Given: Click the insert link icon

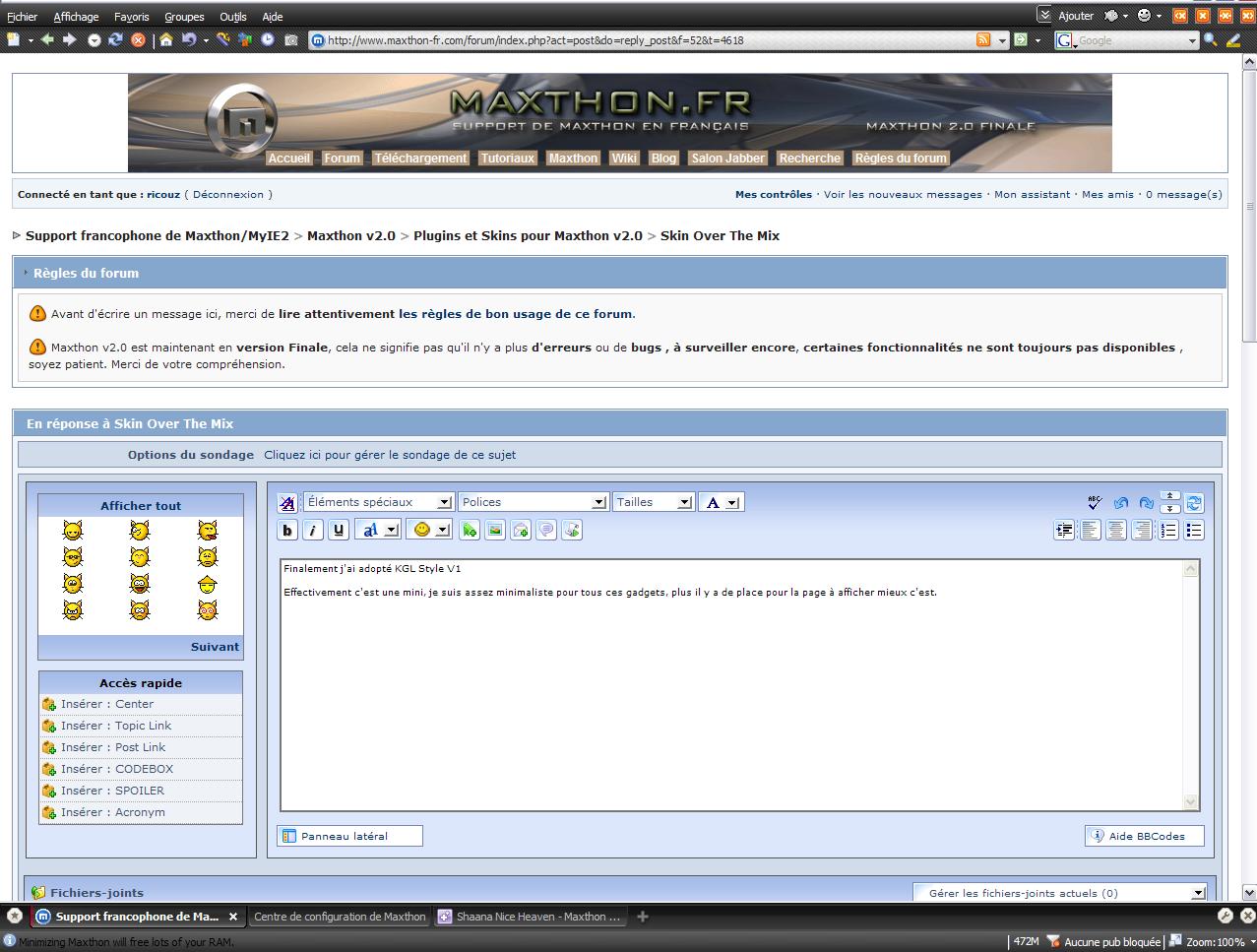Looking at the screenshot, I should point(470,530).
